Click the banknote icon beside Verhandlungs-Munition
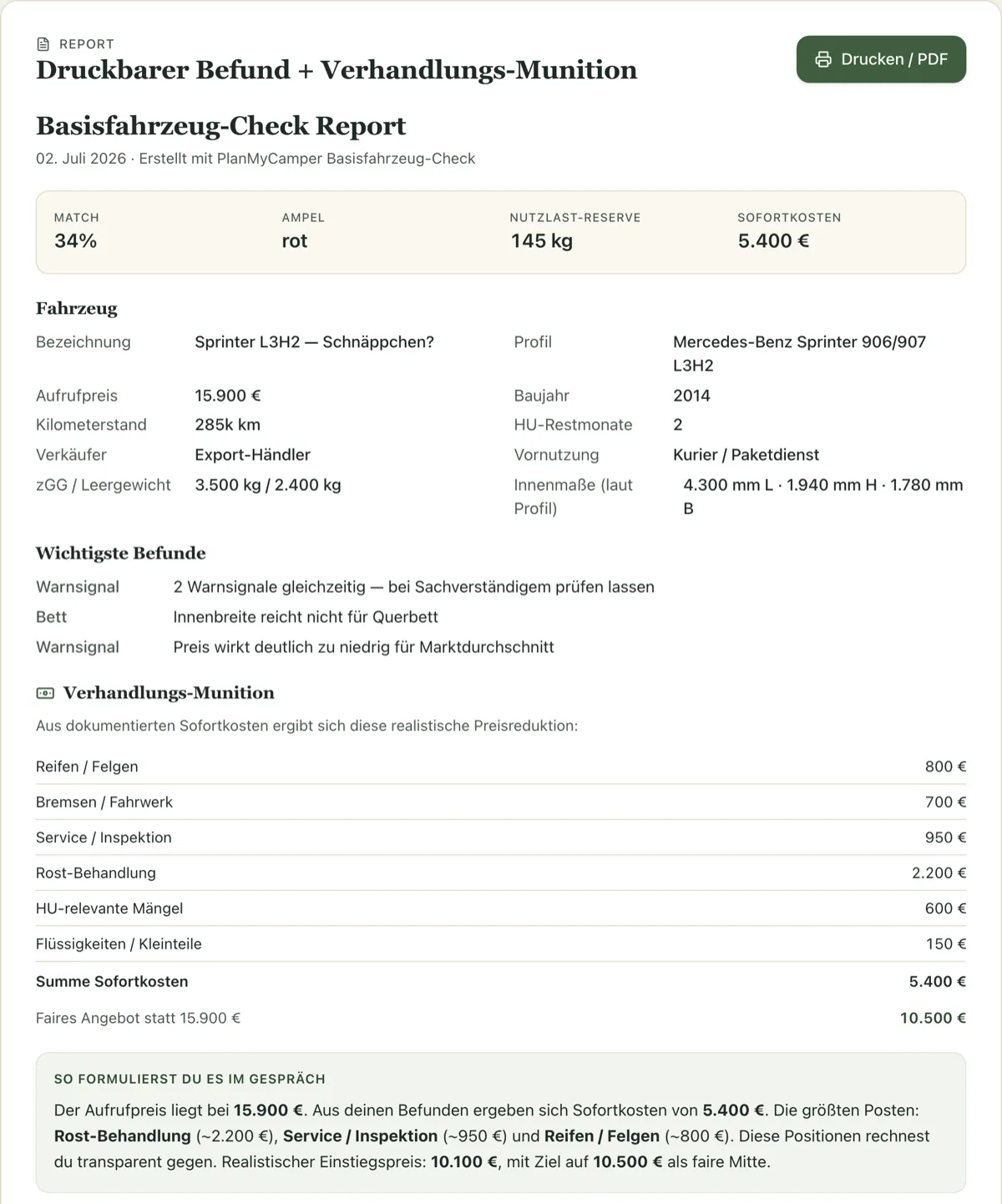Image resolution: width=1002 pixels, height=1204 pixels. (45, 693)
